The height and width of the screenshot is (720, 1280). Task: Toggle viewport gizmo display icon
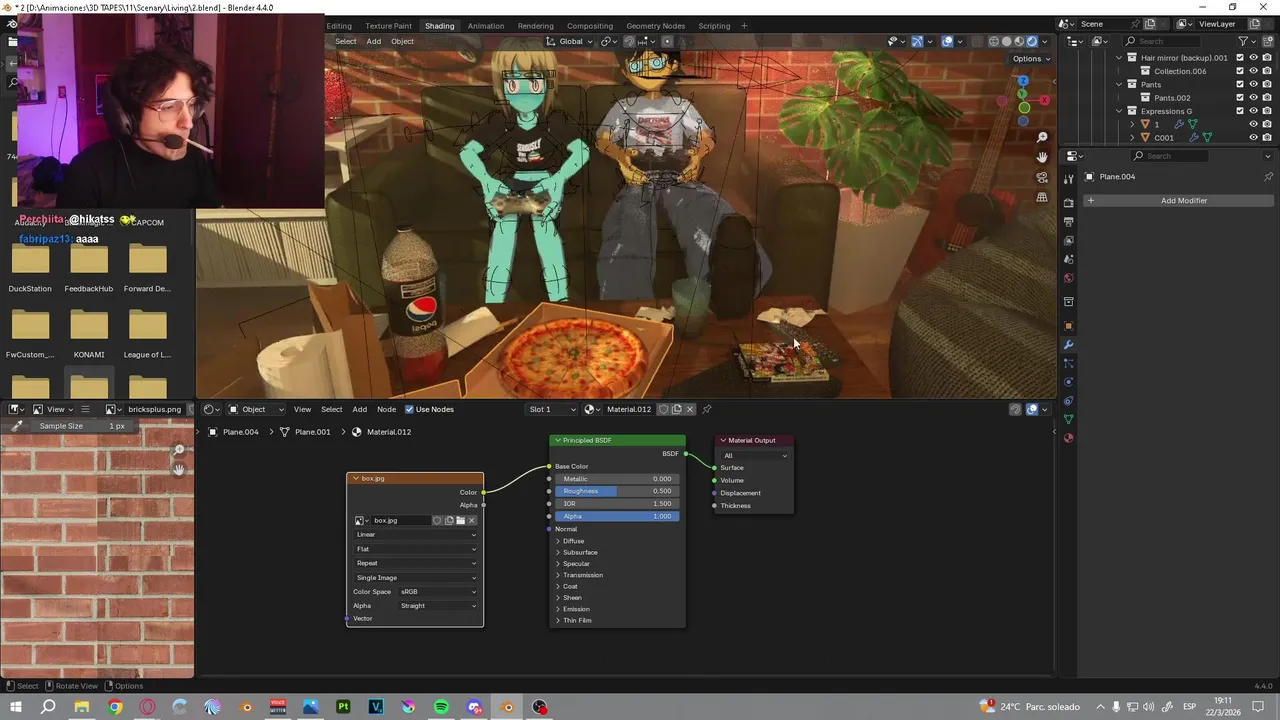click(917, 41)
